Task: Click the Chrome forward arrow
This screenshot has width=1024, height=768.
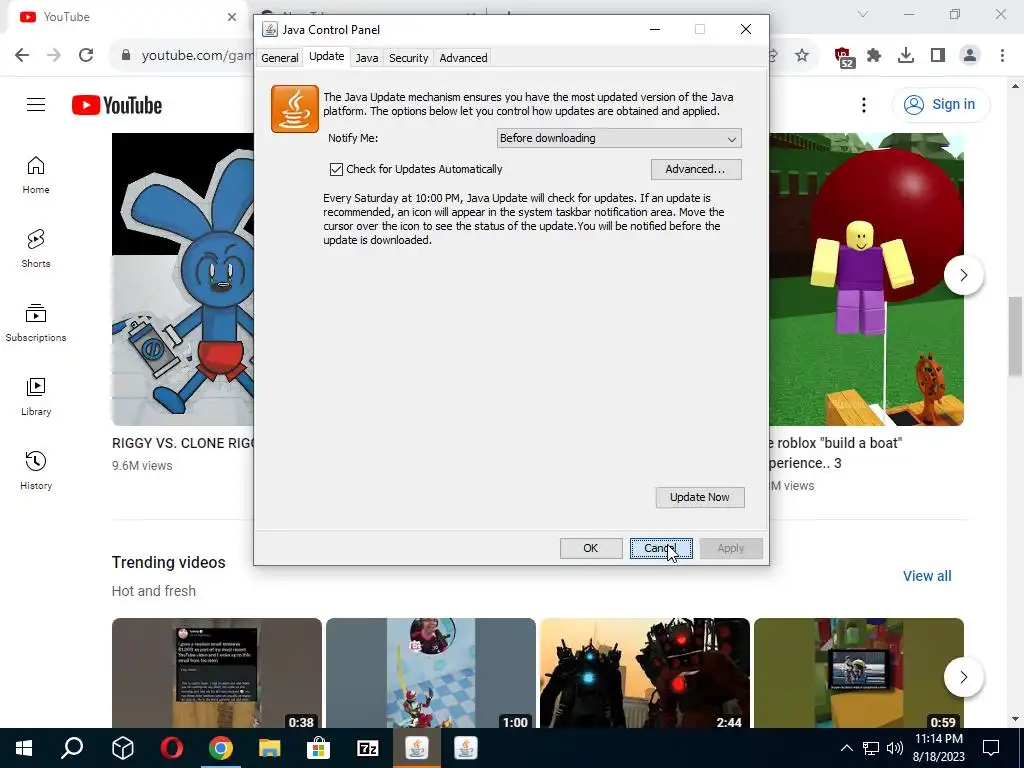Action: (x=54, y=56)
